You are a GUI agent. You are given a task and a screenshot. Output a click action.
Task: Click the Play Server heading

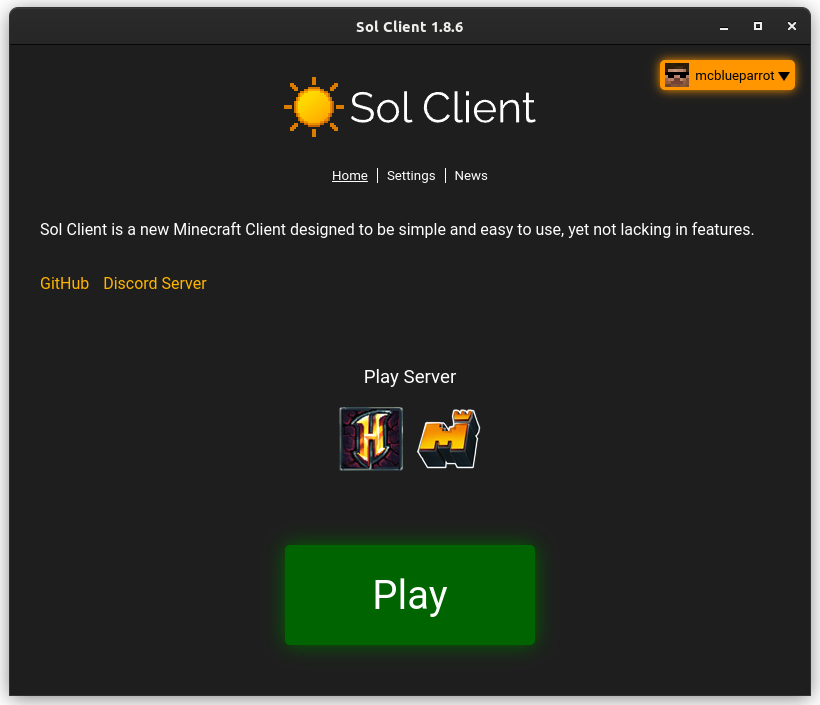(409, 377)
